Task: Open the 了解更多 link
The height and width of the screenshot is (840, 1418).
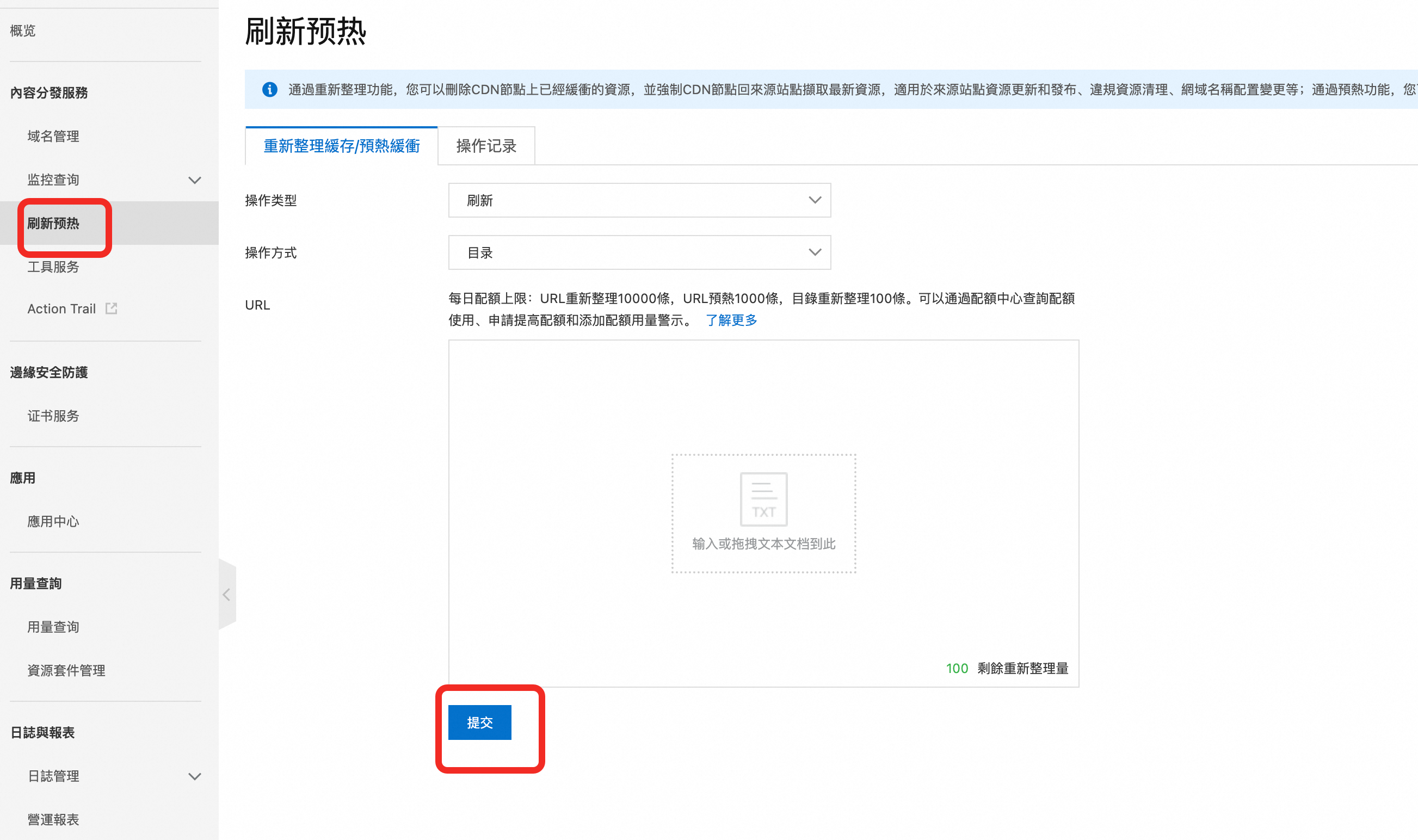Action: 731,320
